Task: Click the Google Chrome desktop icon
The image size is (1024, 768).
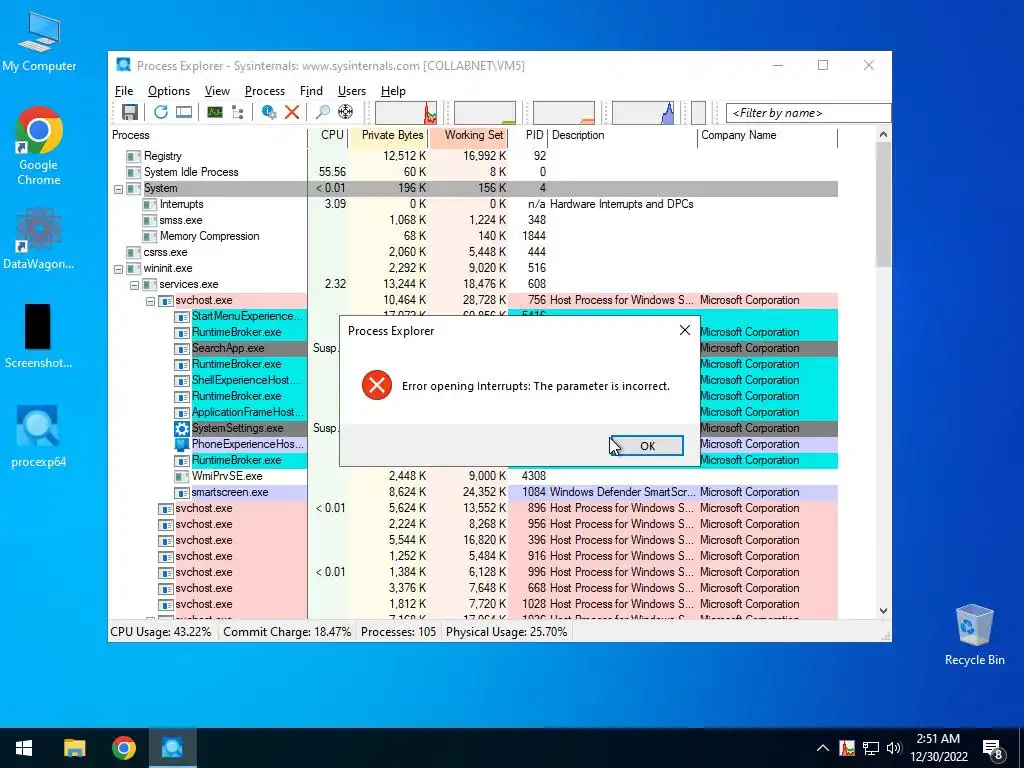Action: [39, 146]
